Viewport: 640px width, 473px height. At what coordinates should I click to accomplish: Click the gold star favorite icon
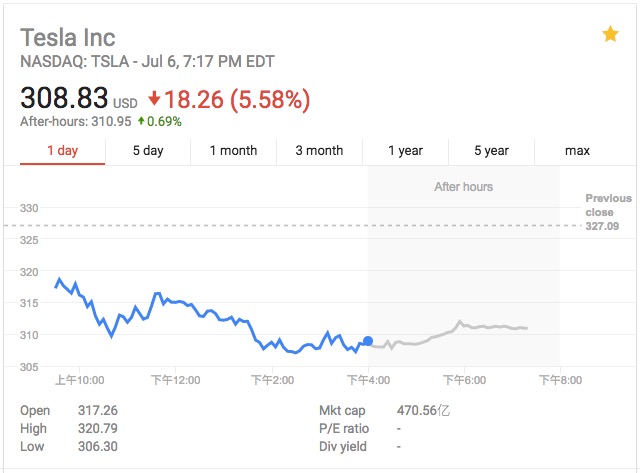click(x=610, y=33)
